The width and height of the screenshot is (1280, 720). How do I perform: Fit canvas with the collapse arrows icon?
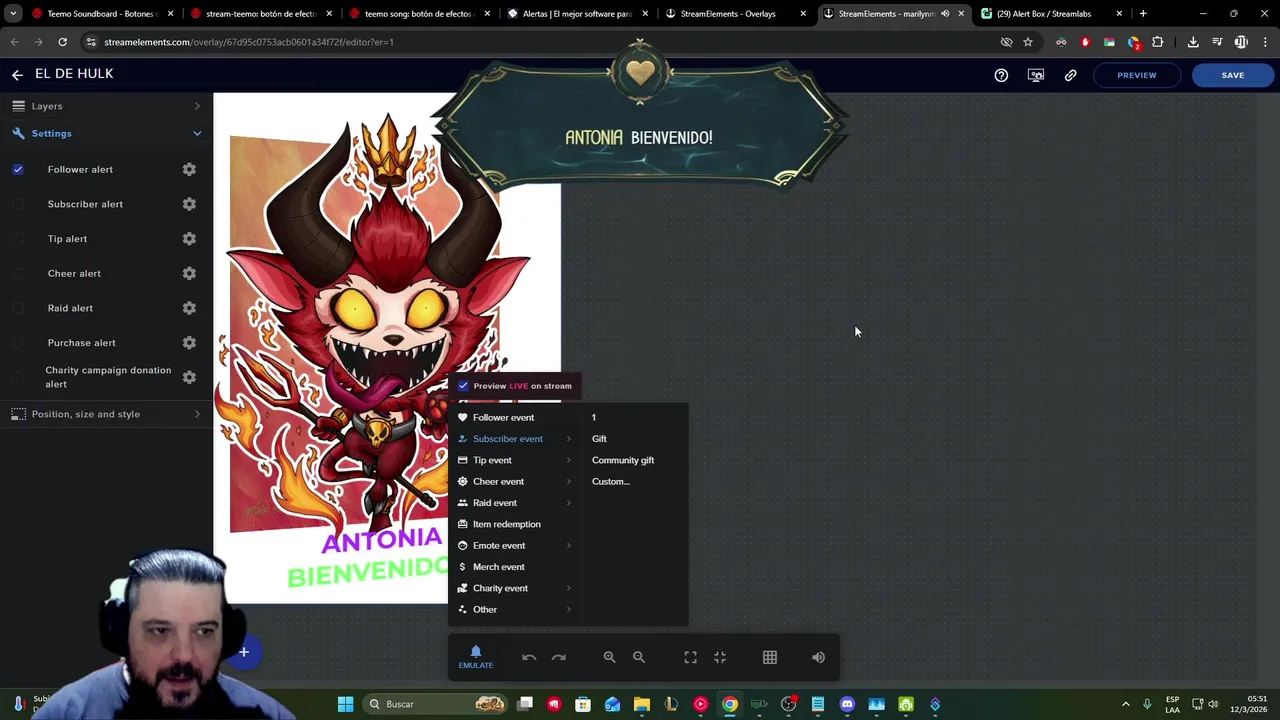(720, 657)
